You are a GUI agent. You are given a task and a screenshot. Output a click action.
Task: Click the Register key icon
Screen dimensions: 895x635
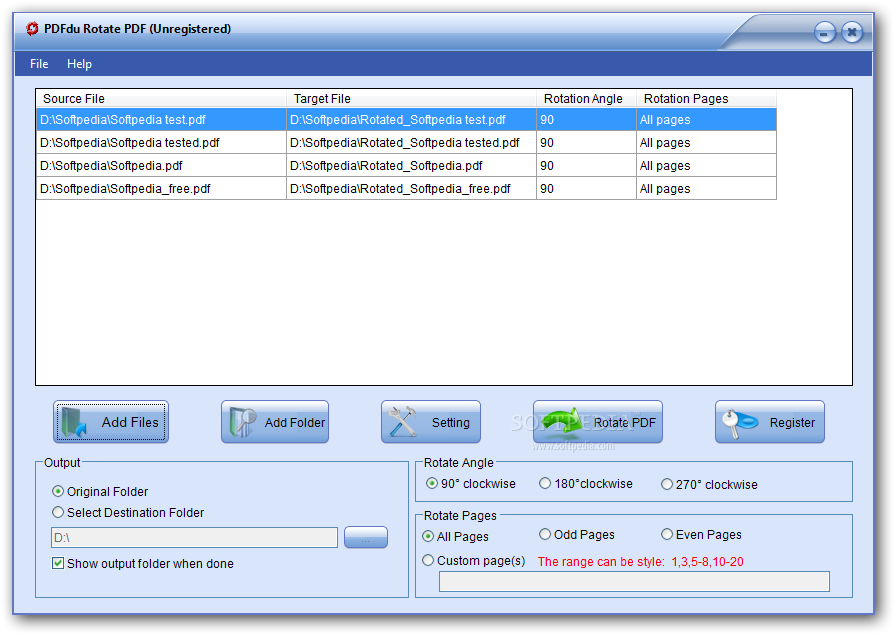pyautogui.click(x=739, y=423)
